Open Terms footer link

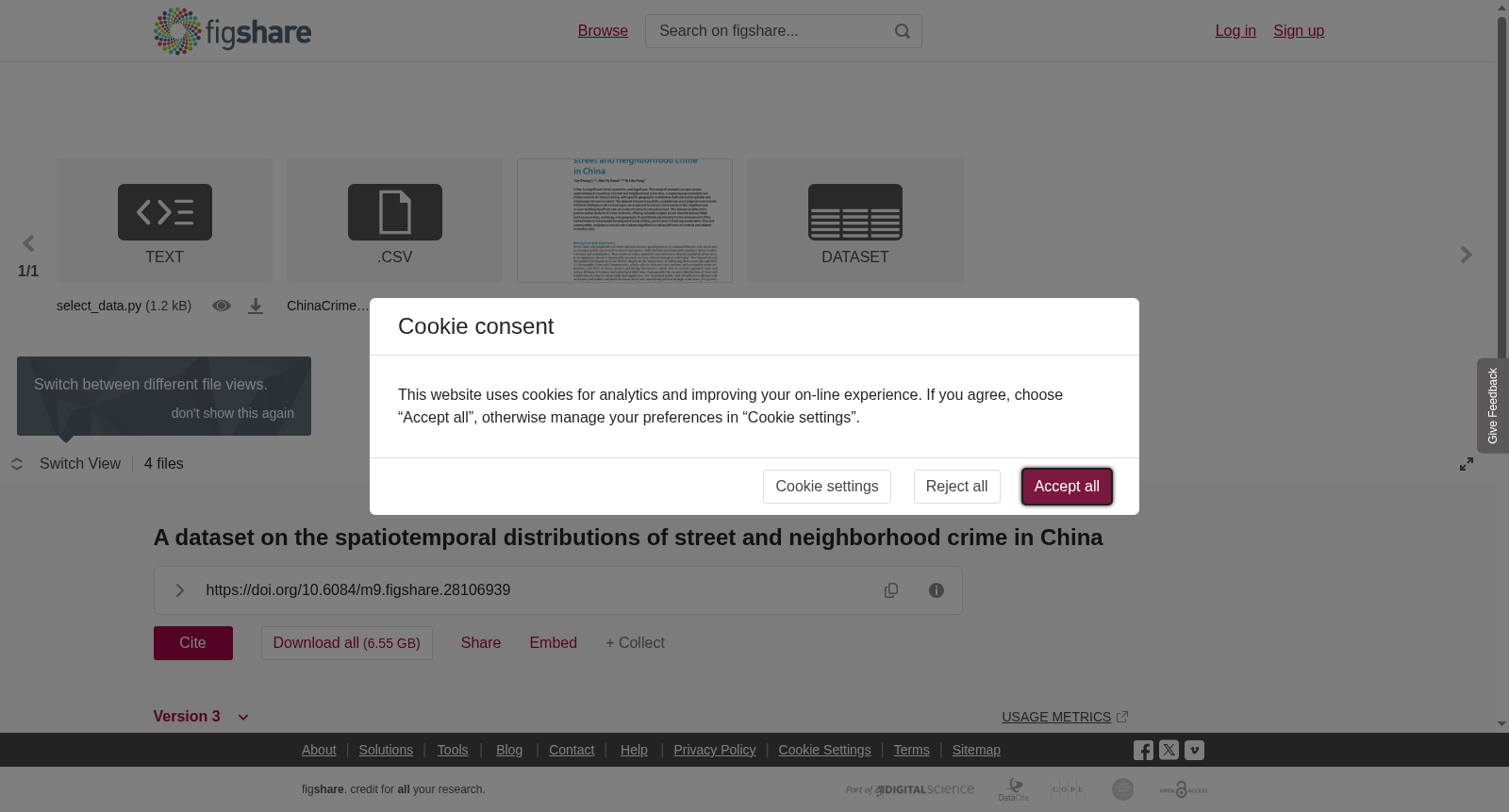click(x=912, y=750)
